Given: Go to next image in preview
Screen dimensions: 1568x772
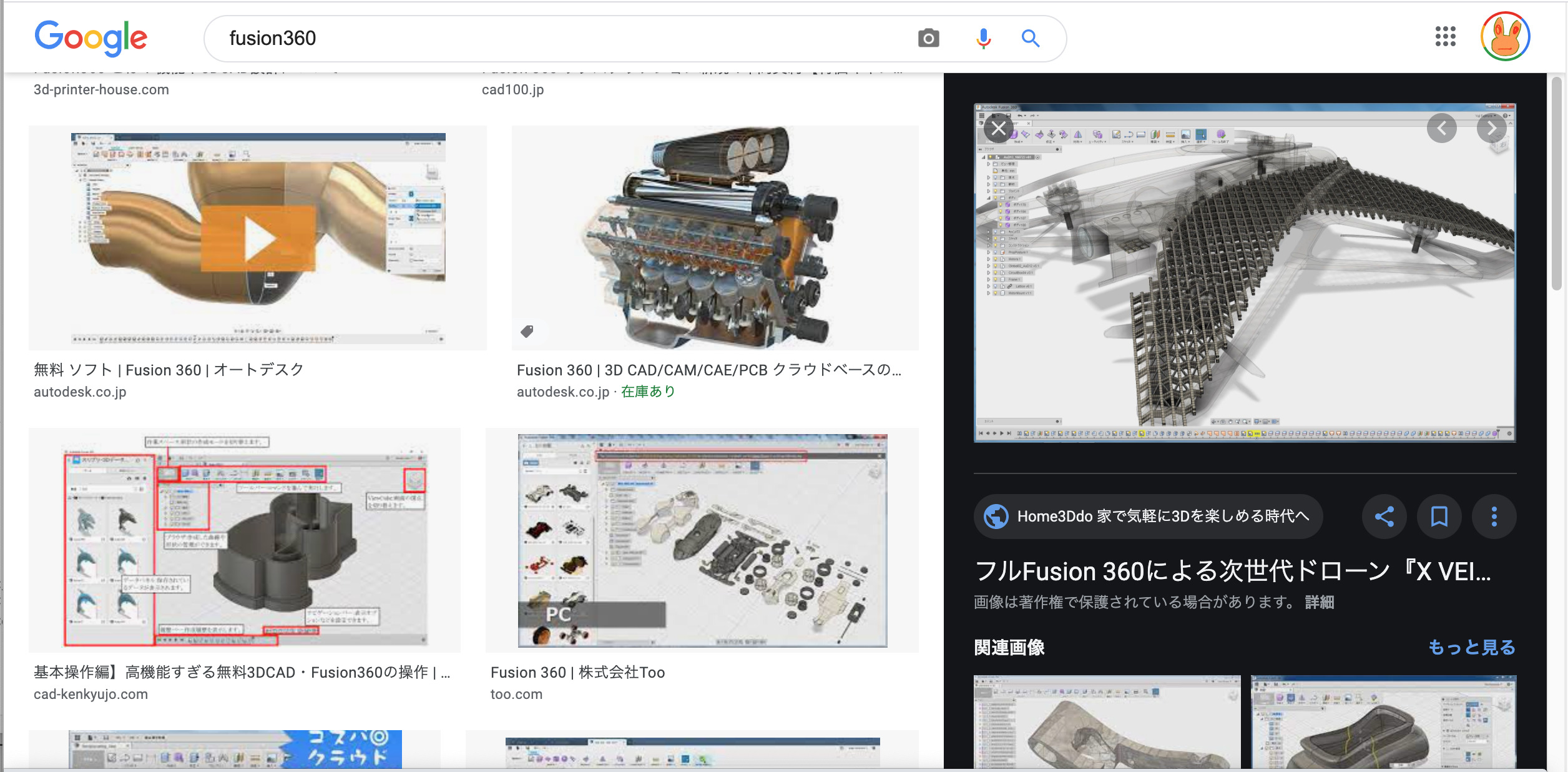Looking at the screenshot, I should 1491,128.
